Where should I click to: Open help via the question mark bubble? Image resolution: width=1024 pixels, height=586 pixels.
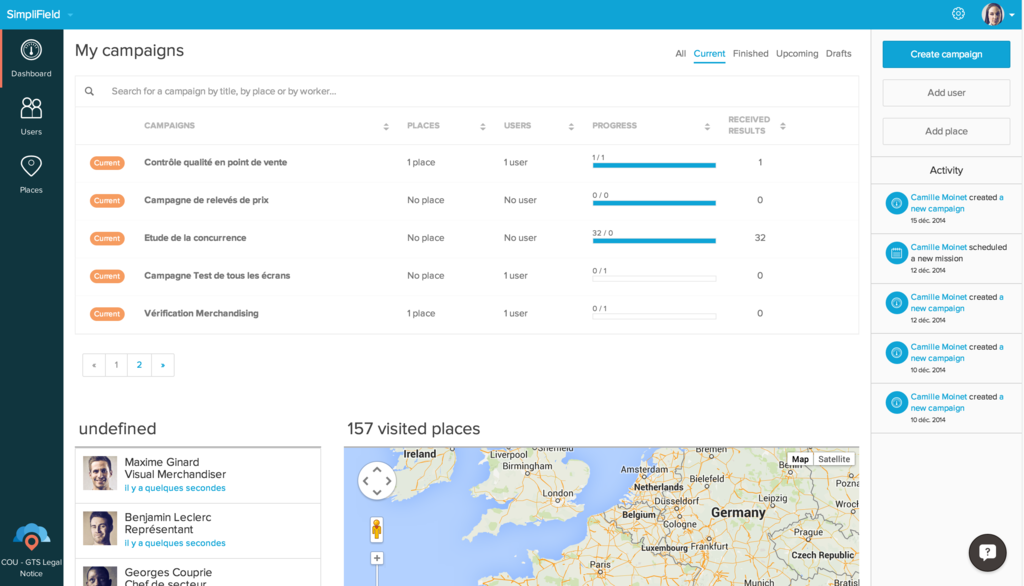point(986,552)
